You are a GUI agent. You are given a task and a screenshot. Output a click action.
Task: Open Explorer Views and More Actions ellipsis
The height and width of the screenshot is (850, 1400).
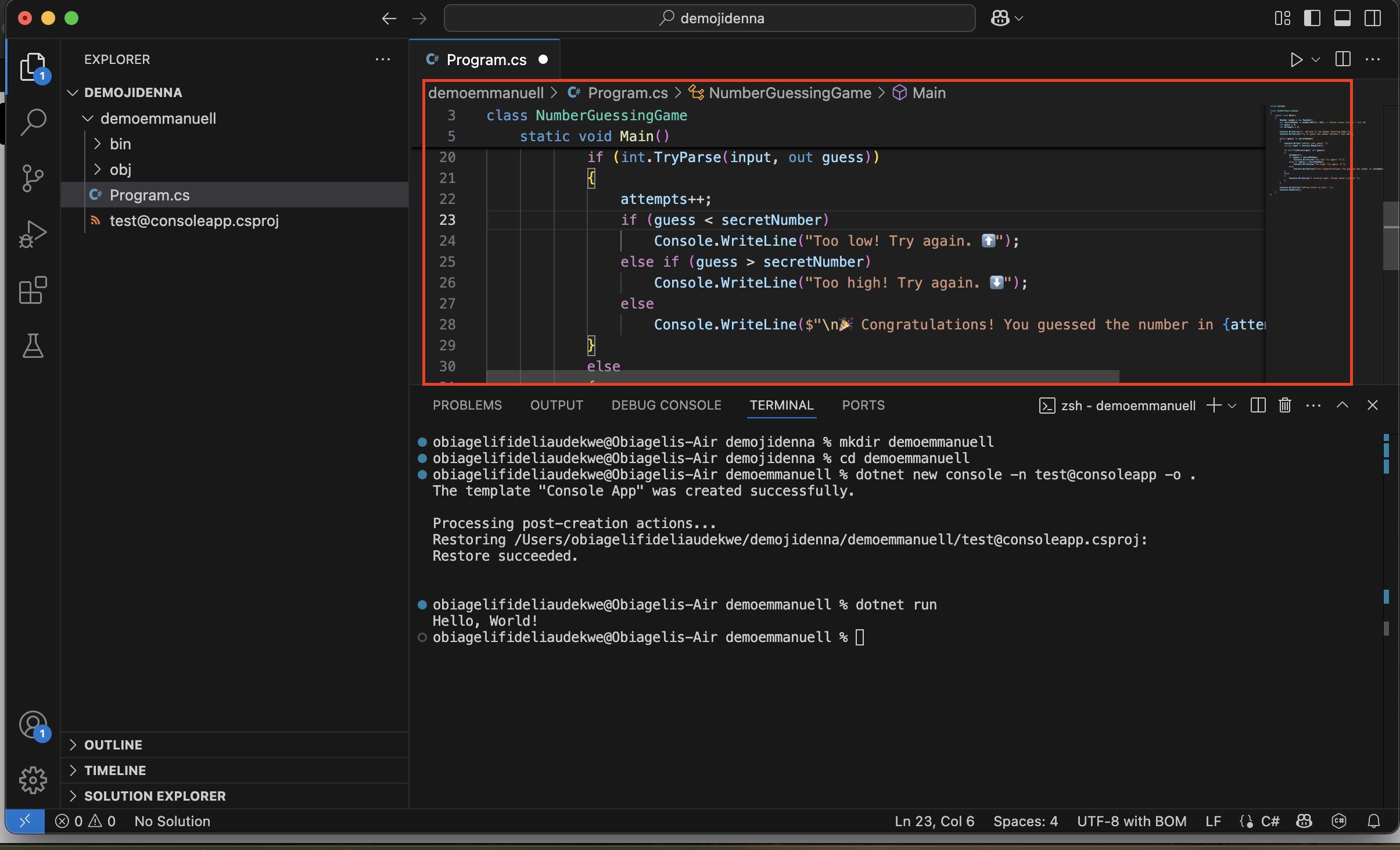pyautogui.click(x=383, y=59)
